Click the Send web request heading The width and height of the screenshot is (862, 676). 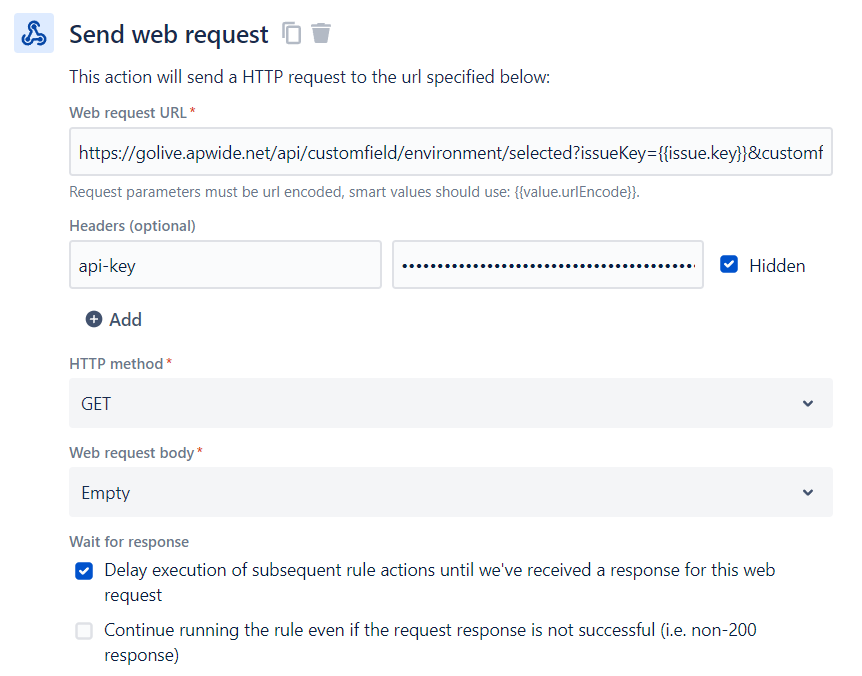[168, 35]
